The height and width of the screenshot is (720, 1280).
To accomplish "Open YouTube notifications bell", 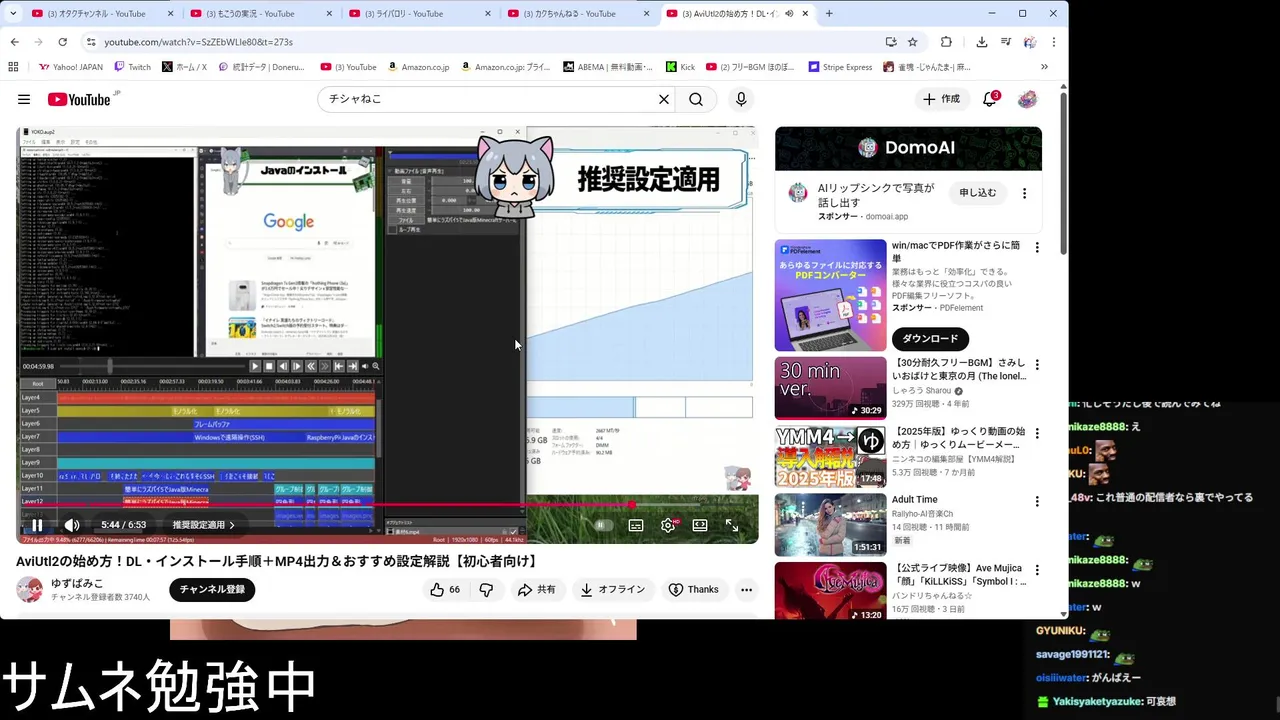I will (990, 99).
